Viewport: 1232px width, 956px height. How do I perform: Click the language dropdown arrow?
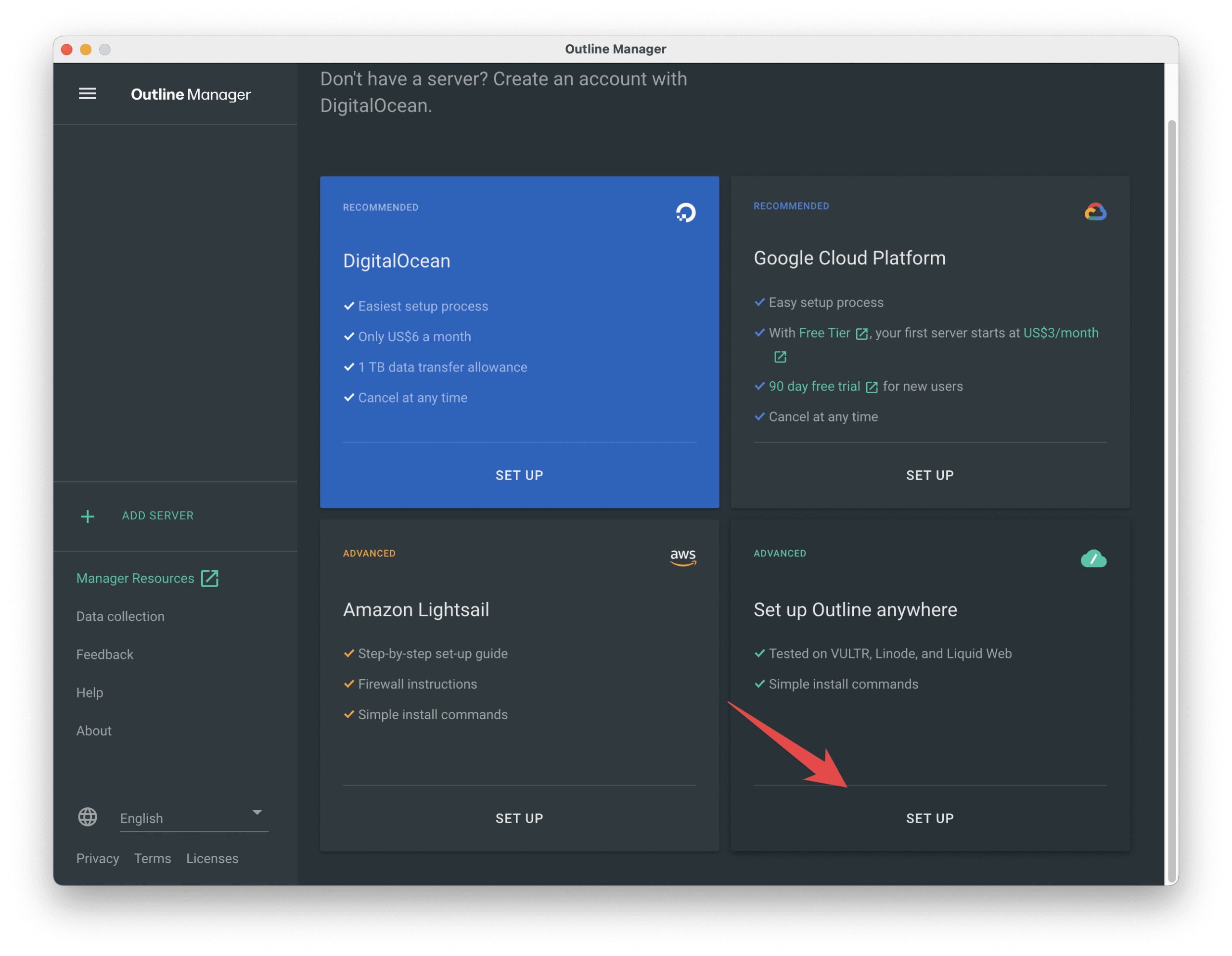point(257,812)
